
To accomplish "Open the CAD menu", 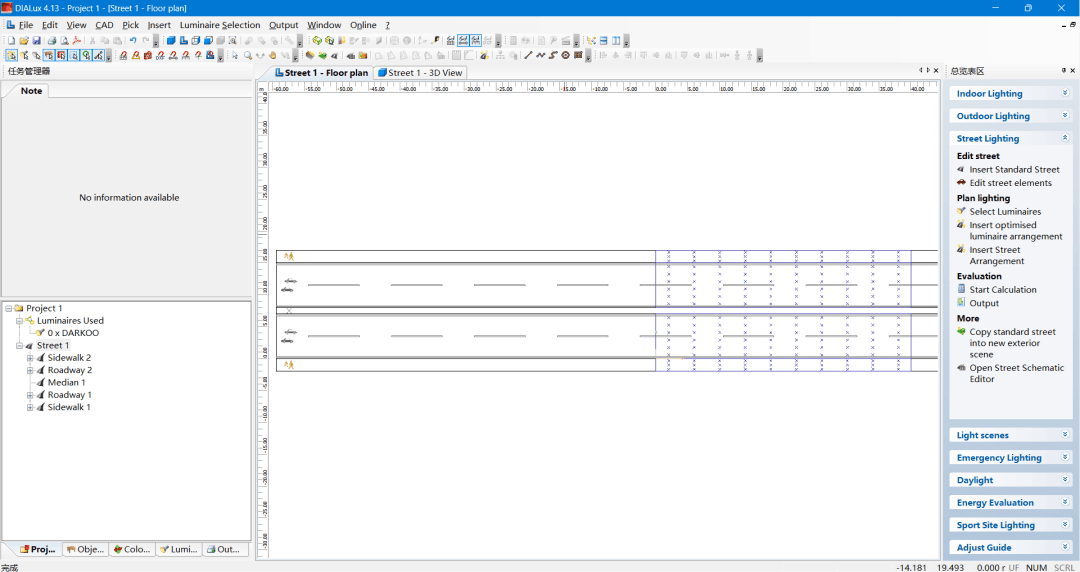I will 104,25.
